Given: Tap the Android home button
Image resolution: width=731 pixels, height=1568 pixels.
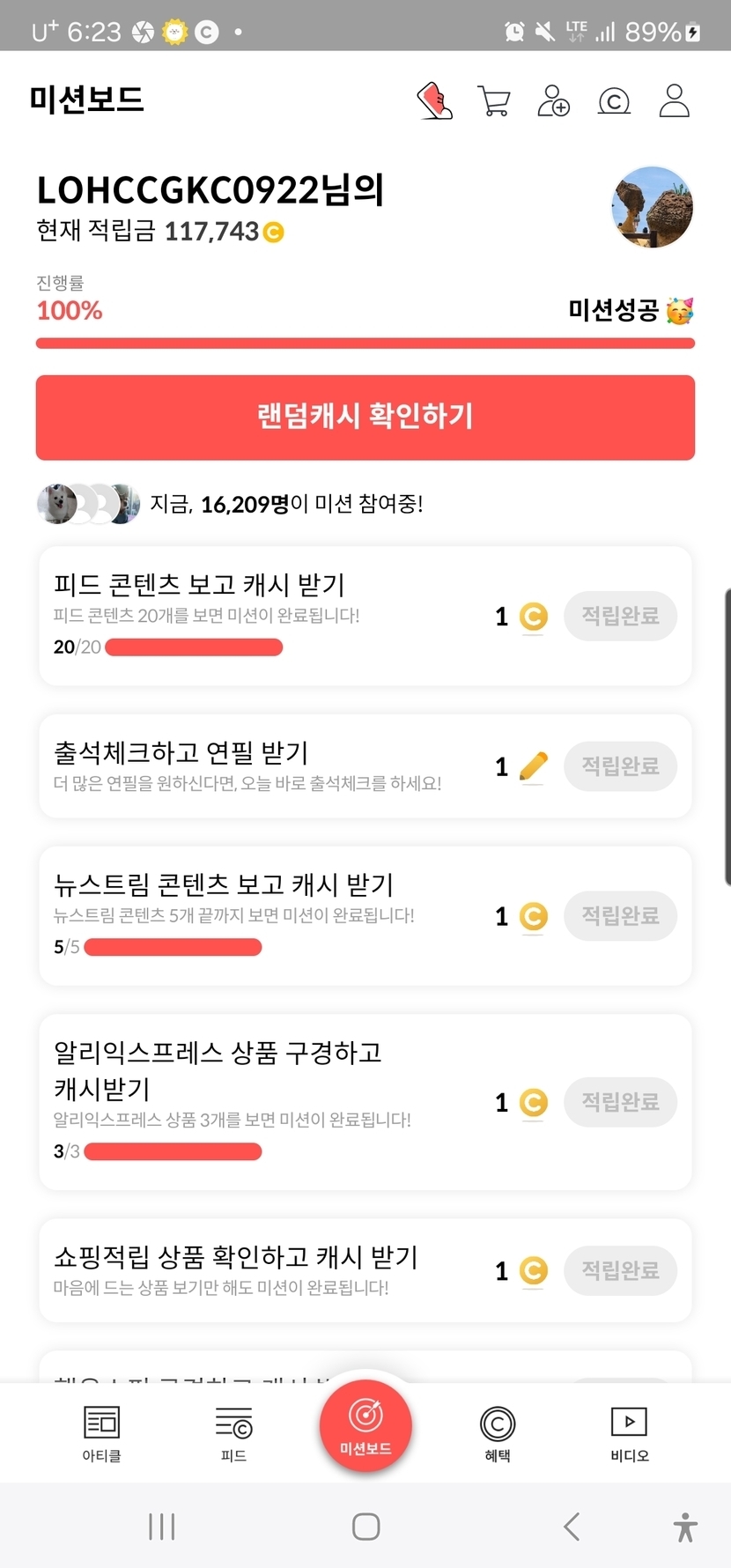Looking at the screenshot, I should point(365,1527).
